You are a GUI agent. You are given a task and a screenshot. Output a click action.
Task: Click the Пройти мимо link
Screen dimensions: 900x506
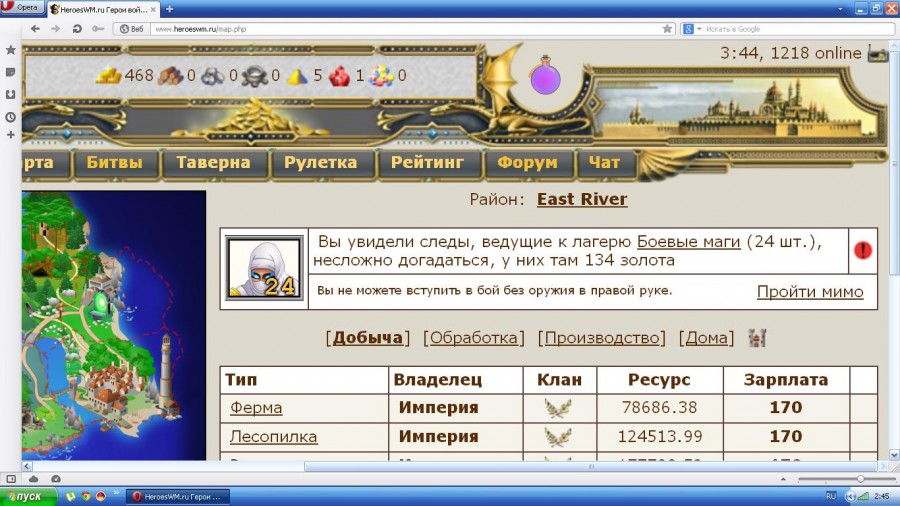(x=810, y=291)
